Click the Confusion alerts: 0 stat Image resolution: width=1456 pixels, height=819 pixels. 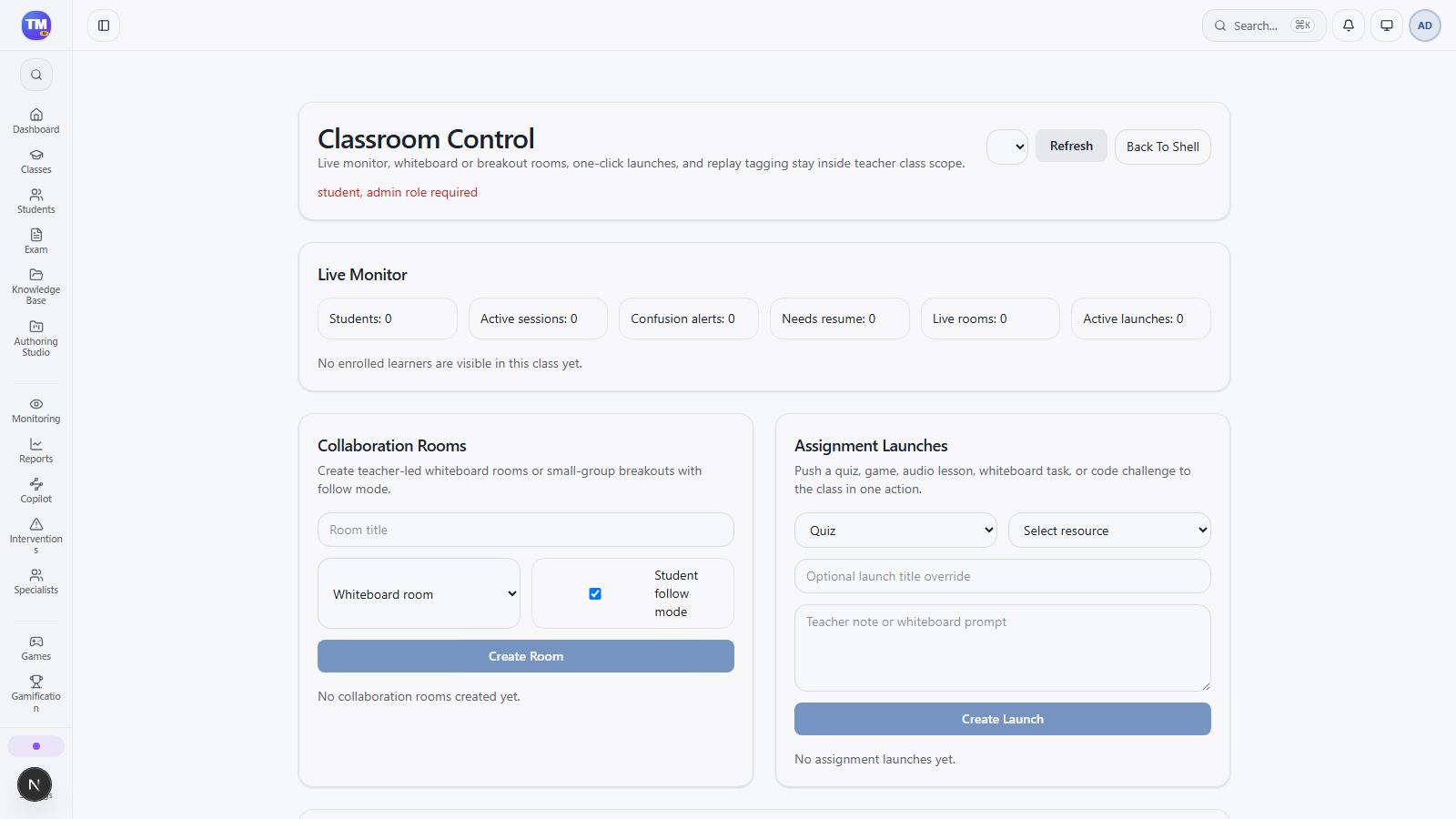click(689, 318)
